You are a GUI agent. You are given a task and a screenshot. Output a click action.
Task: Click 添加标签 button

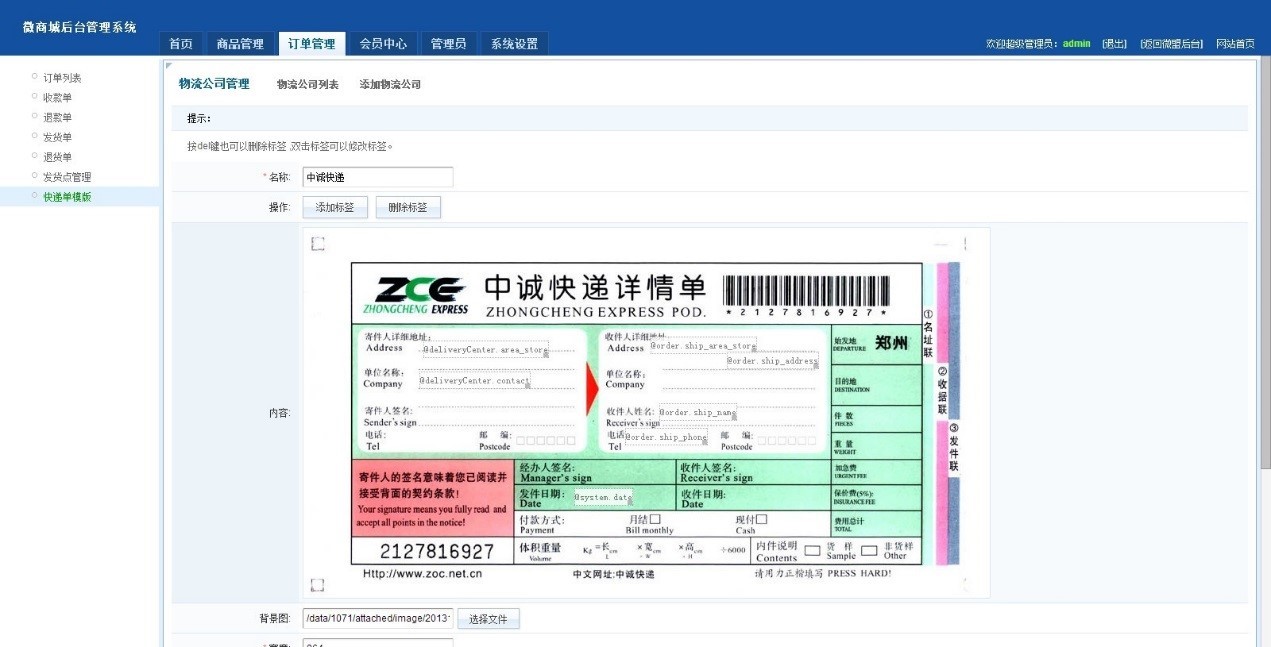click(x=335, y=207)
